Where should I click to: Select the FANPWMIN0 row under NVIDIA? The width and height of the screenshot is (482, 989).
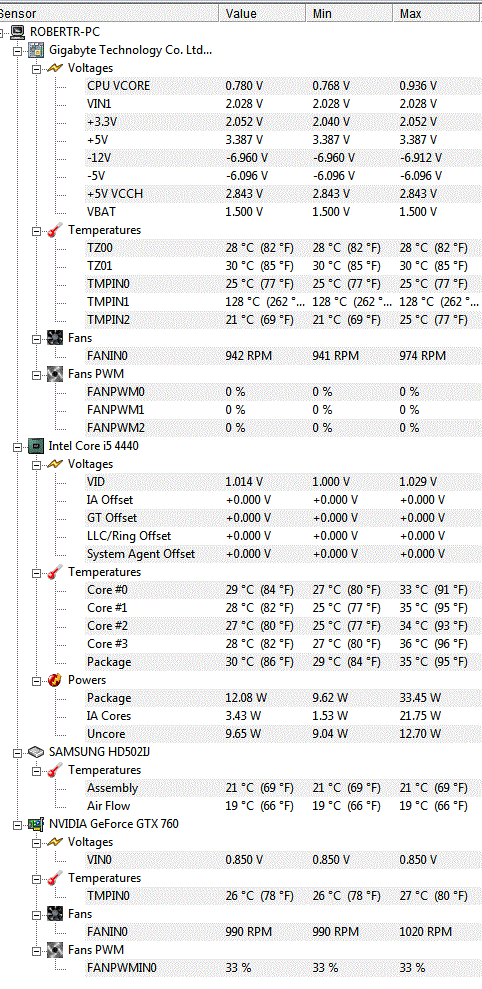click(283, 968)
